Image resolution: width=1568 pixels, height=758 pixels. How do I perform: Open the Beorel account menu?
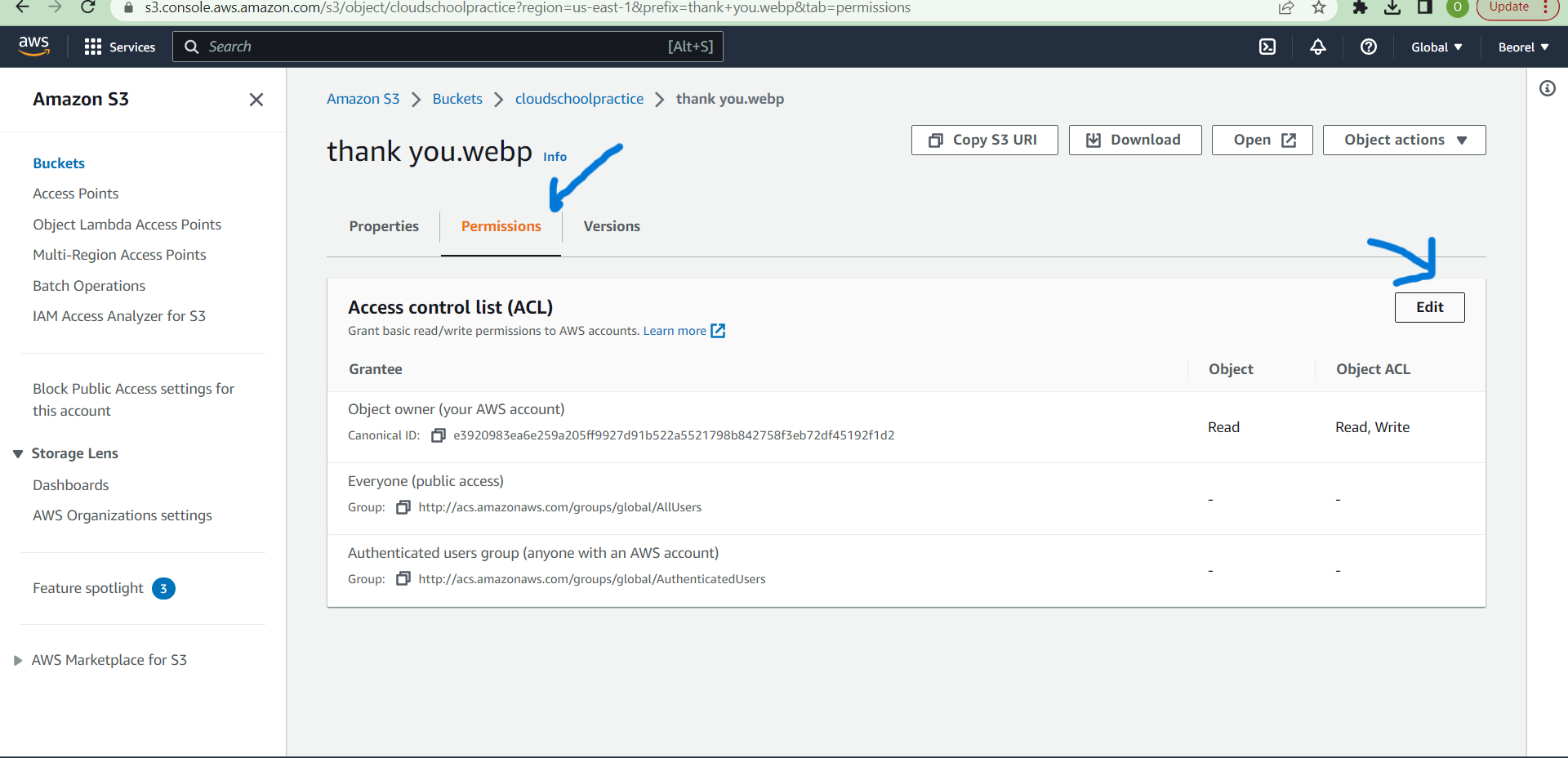pyautogui.click(x=1523, y=47)
